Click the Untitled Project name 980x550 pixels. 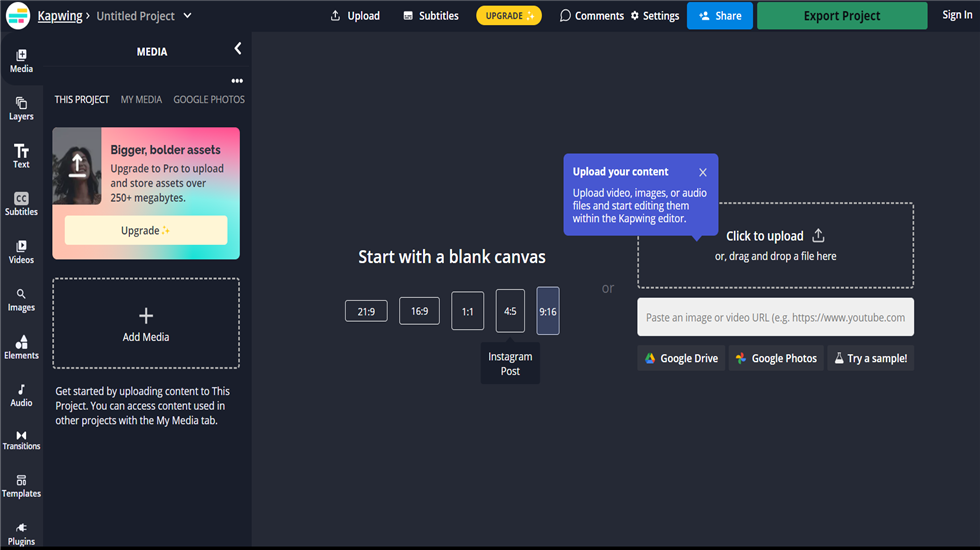(136, 16)
